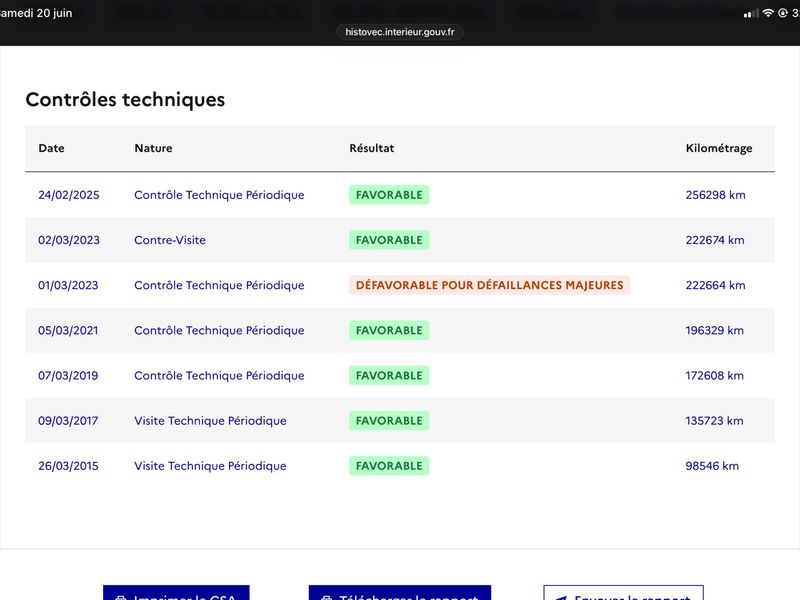Select the date 26/03/2015
Image resolution: width=800 pixels, height=600 pixels.
[x=68, y=466]
